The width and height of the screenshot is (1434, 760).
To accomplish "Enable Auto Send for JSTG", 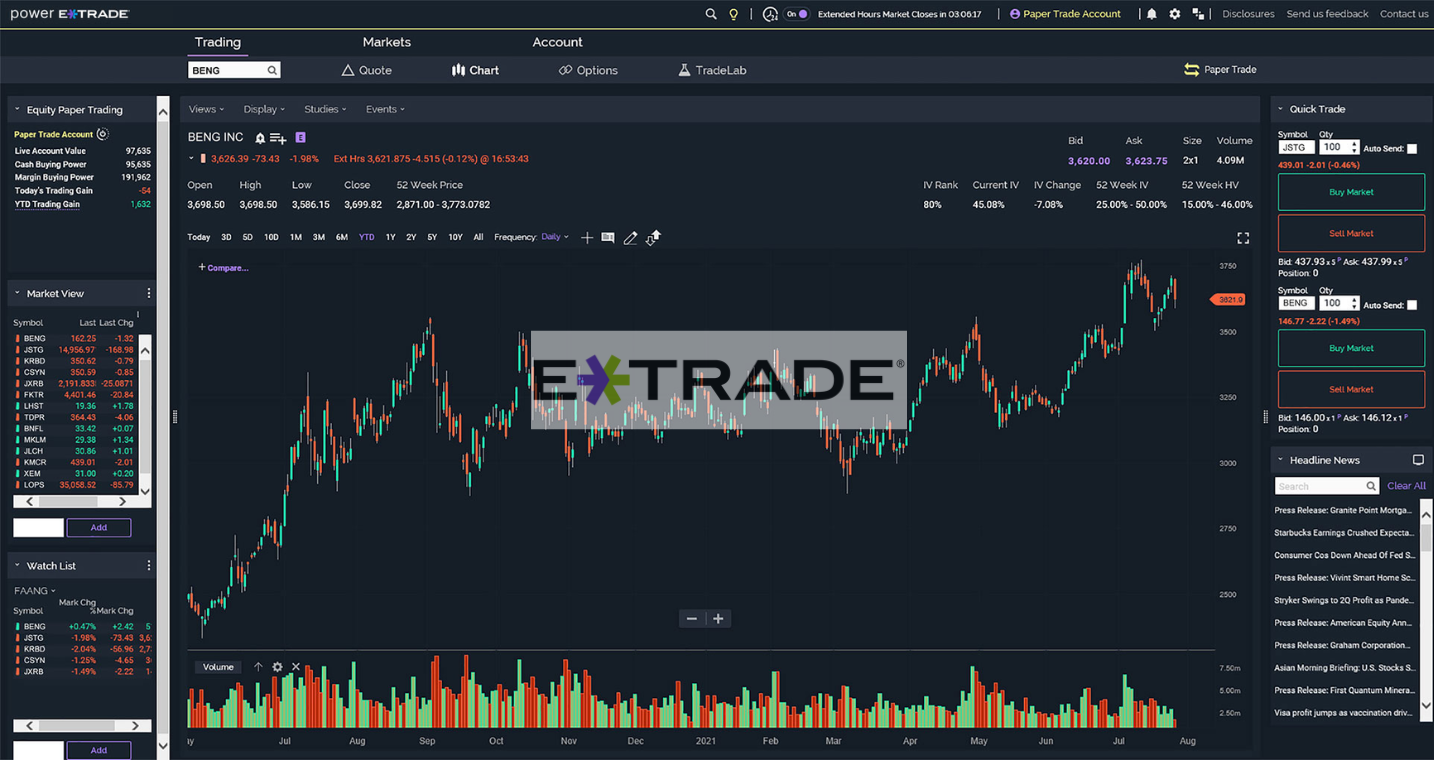I will coord(1412,149).
